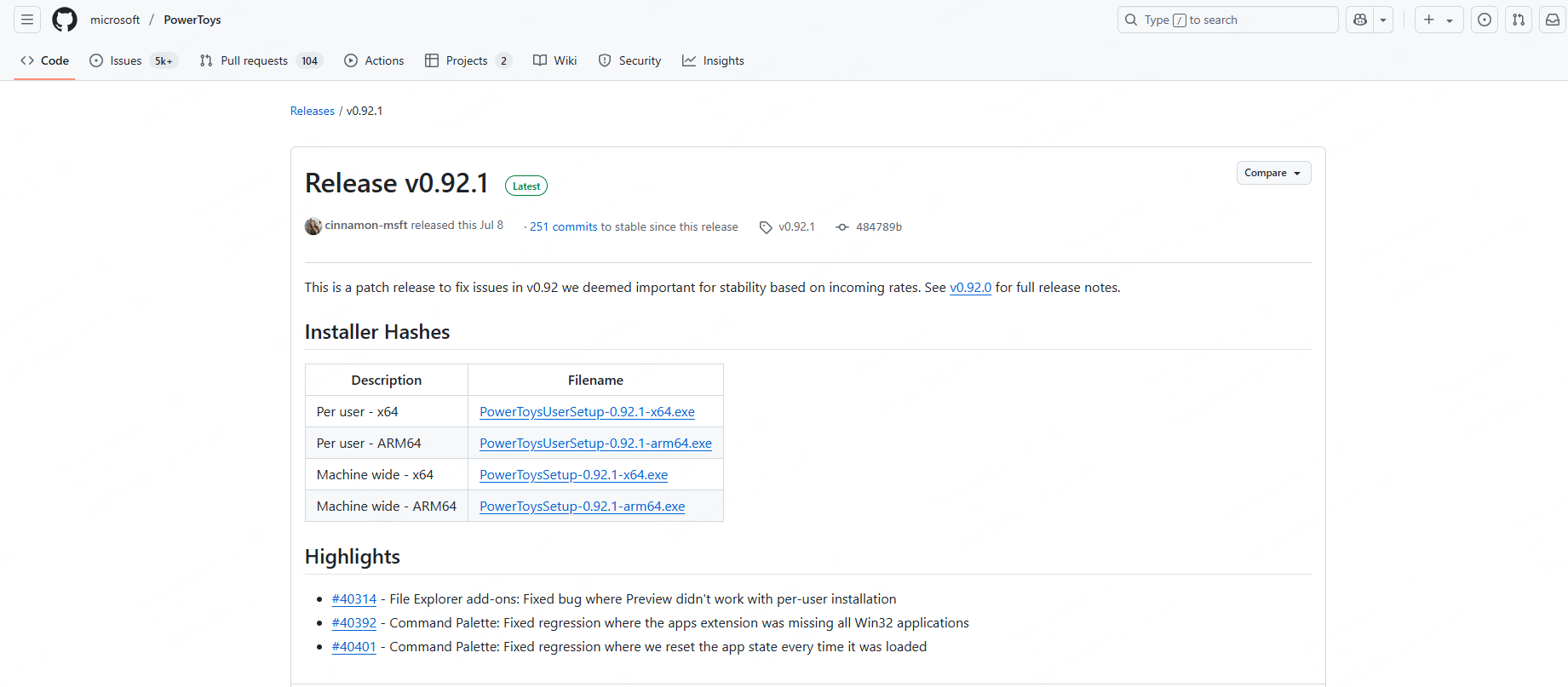Open your issues icon in header
The height and width of the screenshot is (687, 1568).
[x=1485, y=20]
